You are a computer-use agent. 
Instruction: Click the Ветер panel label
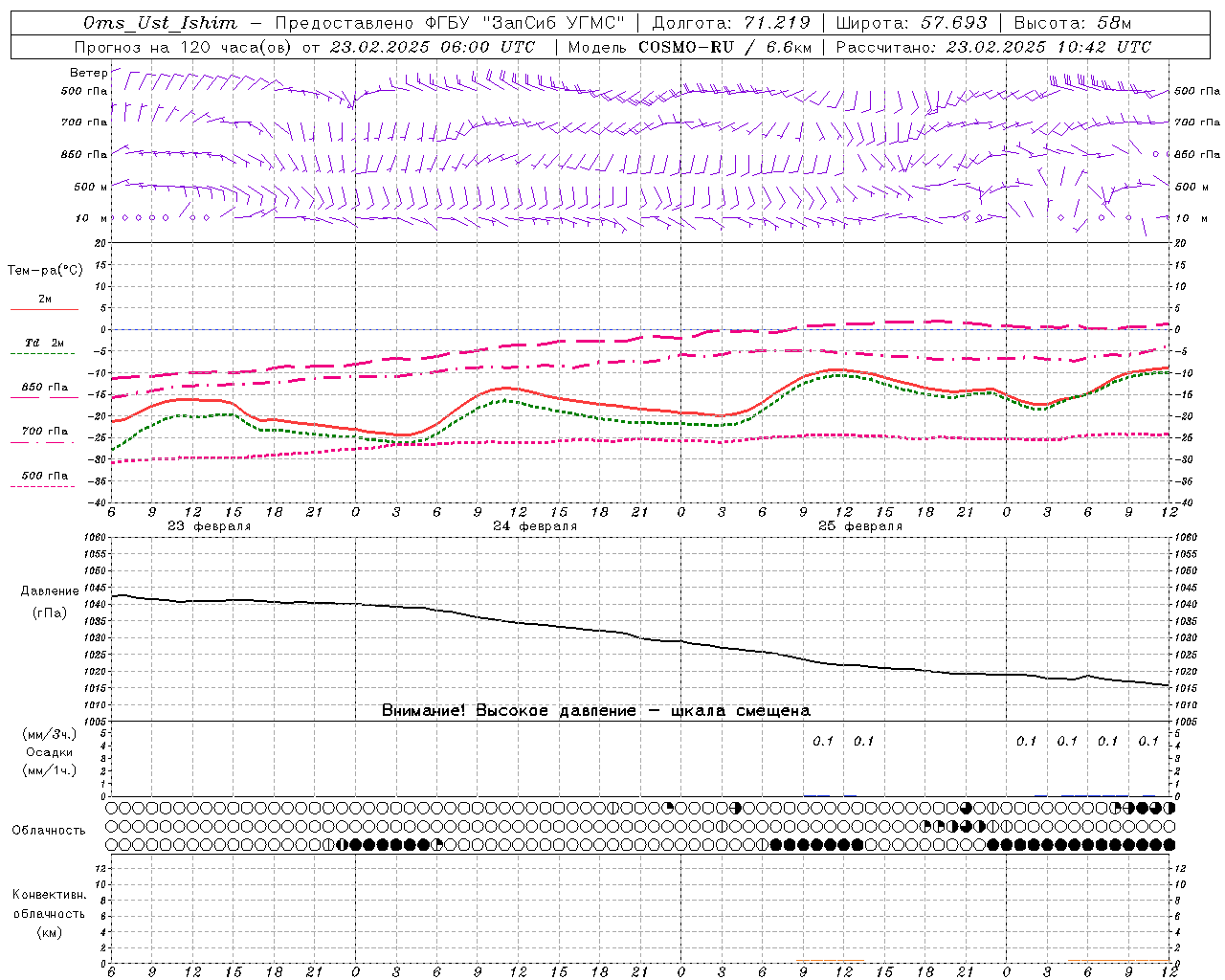click(x=88, y=73)
